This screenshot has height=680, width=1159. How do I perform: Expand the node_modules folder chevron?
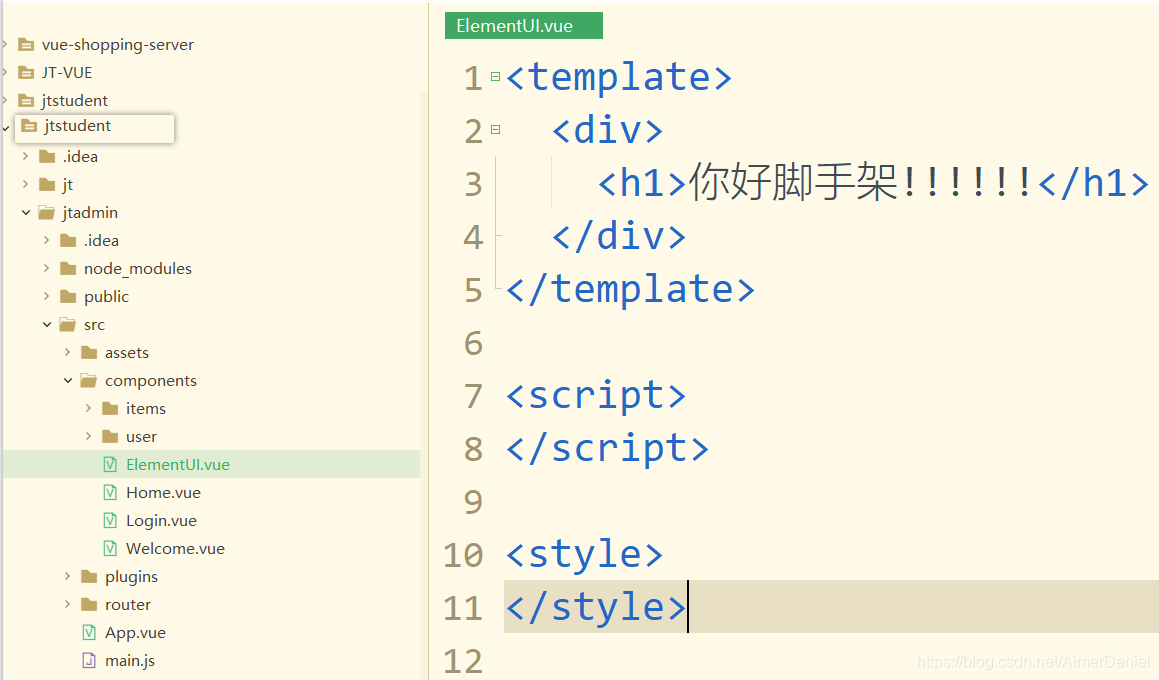tap(46, 268)
